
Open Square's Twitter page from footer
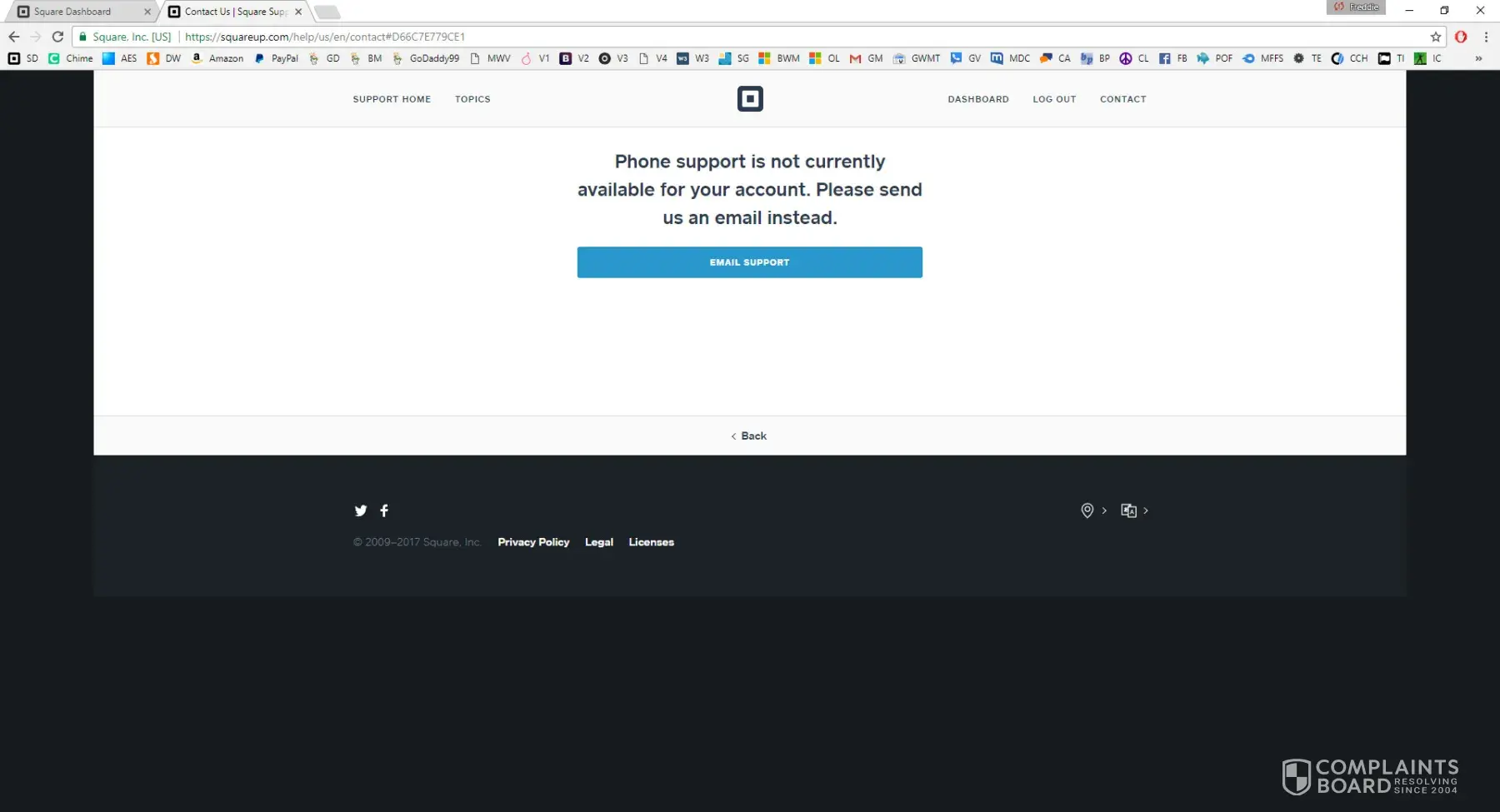(361, 511)
